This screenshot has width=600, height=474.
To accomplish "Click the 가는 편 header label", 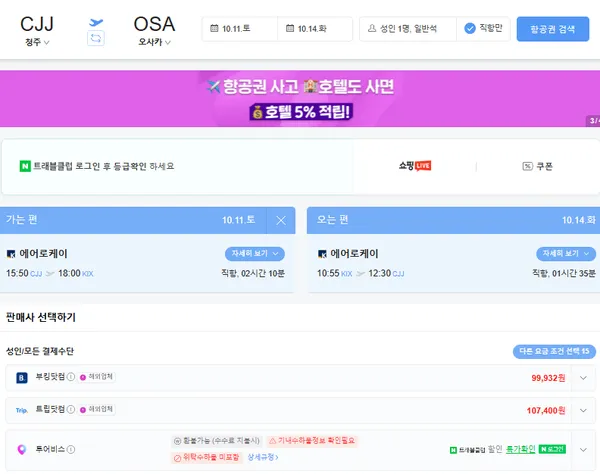I will pyautogui.click(x=21, y=220).
